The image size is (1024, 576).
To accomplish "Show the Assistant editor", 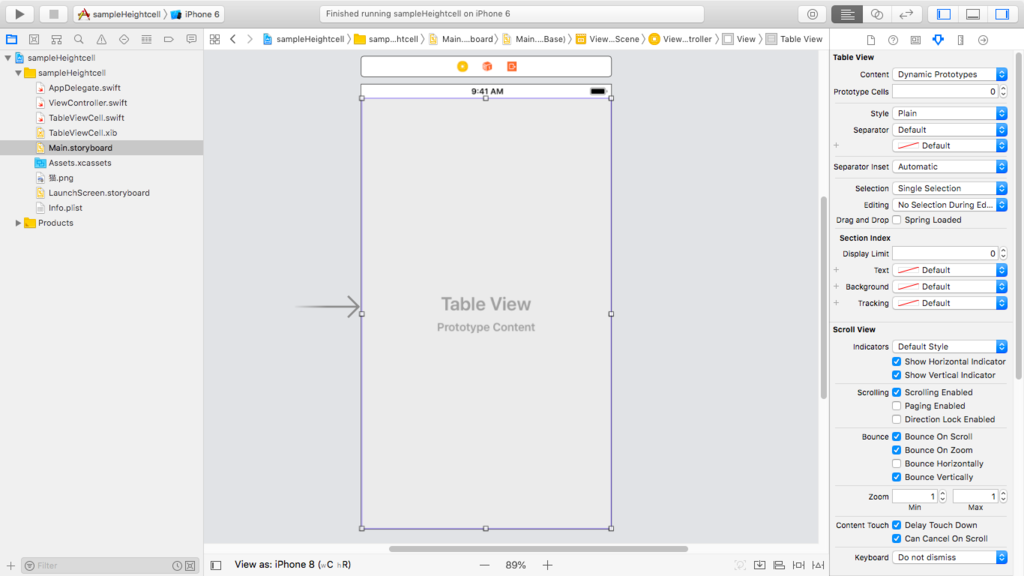I will point(877,14).
